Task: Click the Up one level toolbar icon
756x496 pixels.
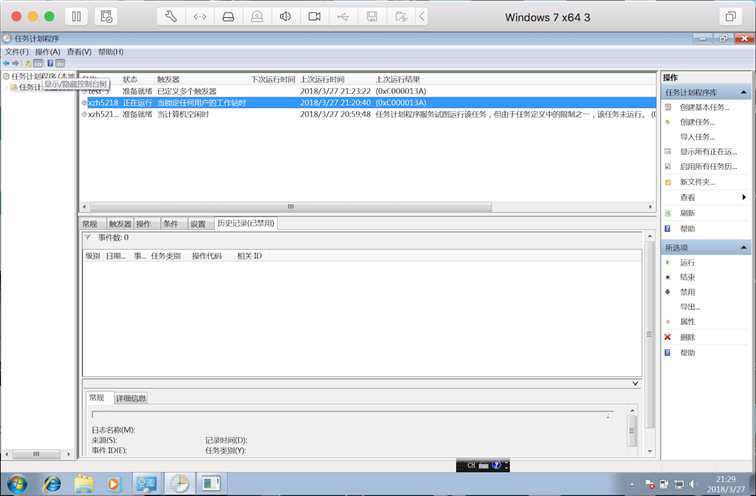Action: [x=28, y=63]
